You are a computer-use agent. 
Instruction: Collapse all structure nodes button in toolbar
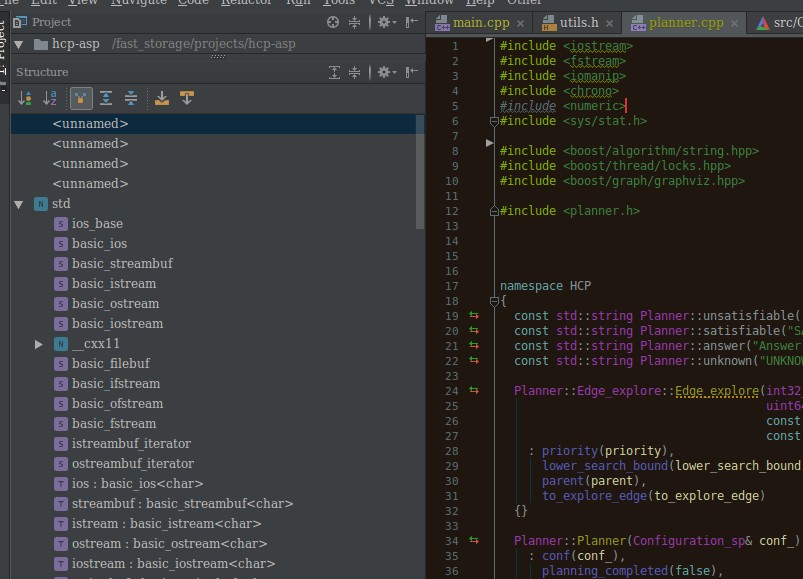click(131, 98)
